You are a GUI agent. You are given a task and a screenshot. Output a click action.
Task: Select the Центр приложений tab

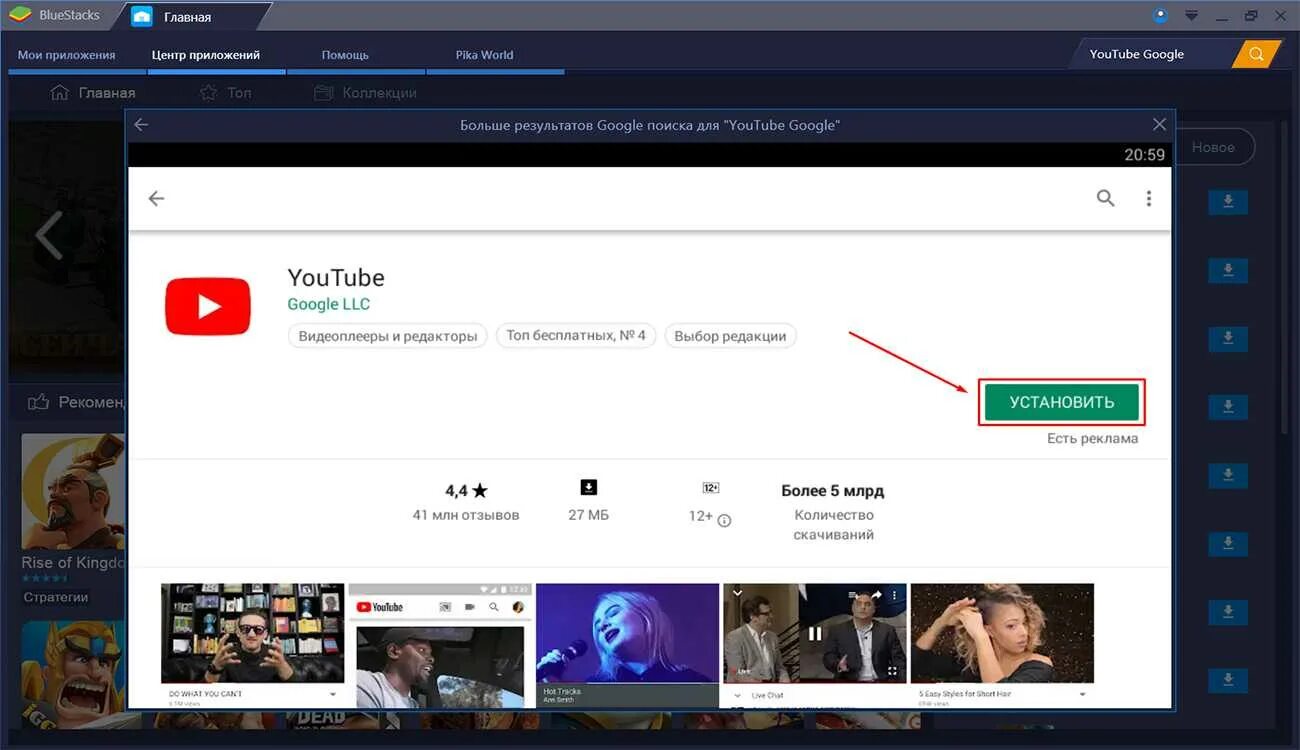coord(206,55)
